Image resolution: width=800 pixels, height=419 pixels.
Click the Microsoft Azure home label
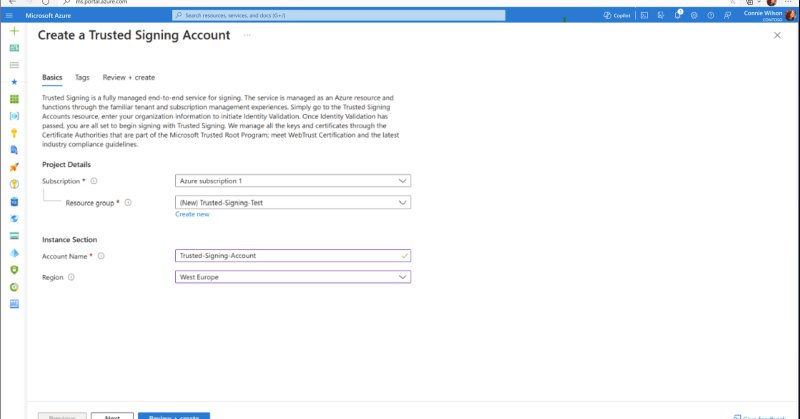(x=48, y=15)
